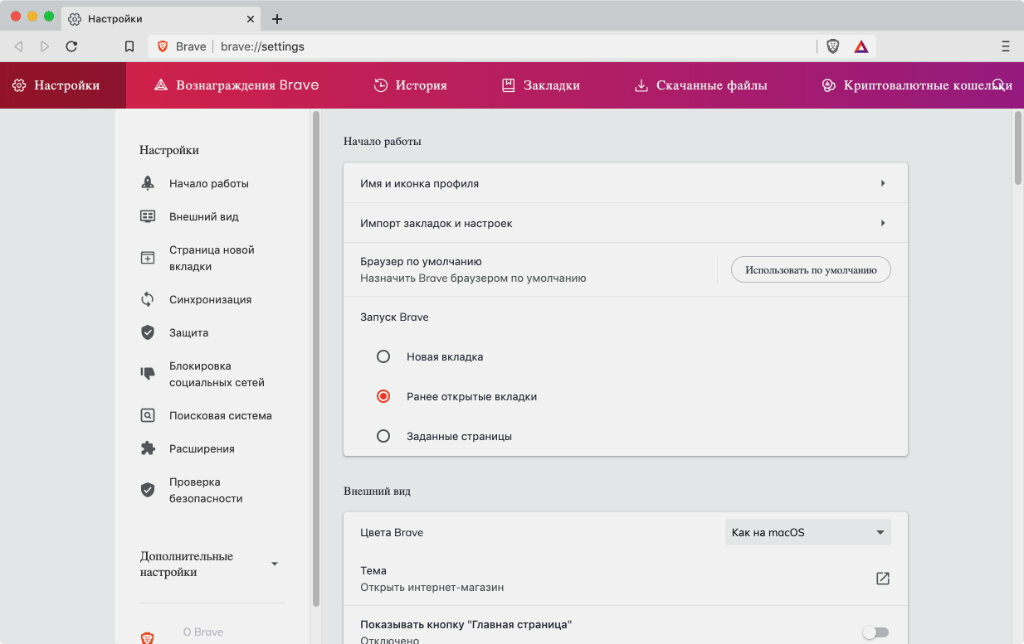Click the Защита shield icon
Screen dimensions: 1024x644
click(148, 332)
